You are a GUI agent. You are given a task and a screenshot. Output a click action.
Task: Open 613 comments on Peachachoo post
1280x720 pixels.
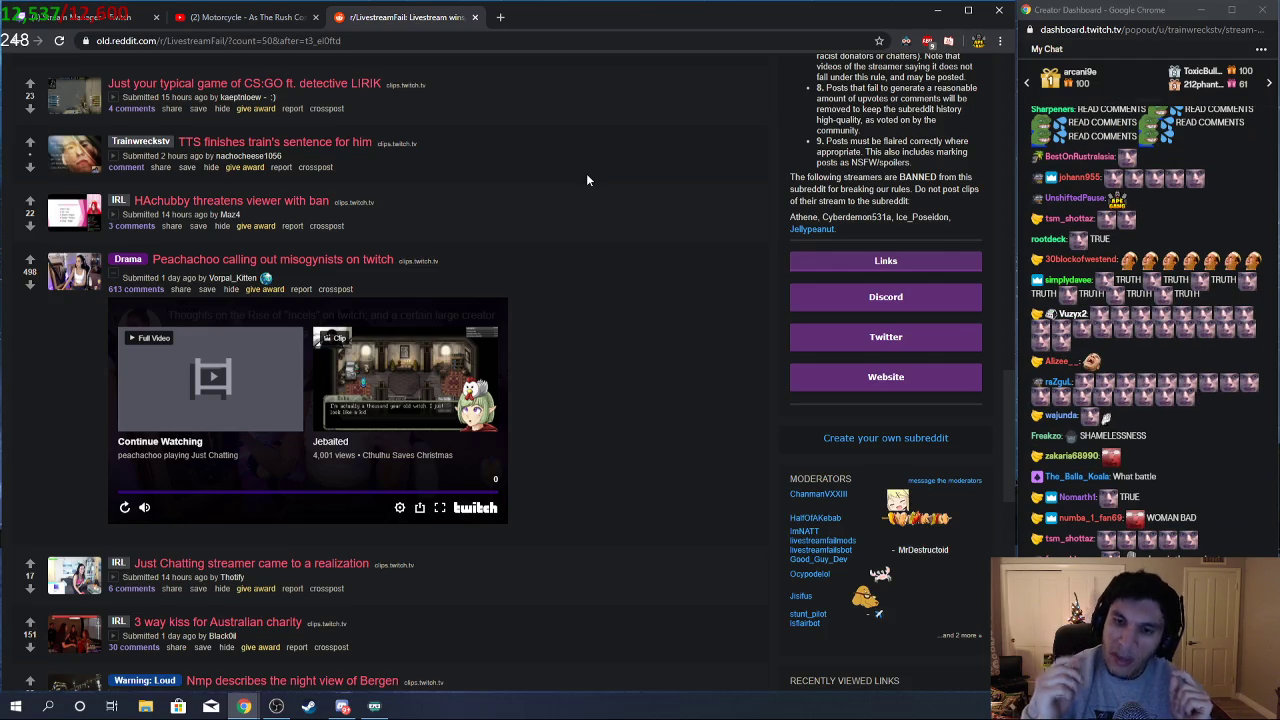[x=136, y=289]
